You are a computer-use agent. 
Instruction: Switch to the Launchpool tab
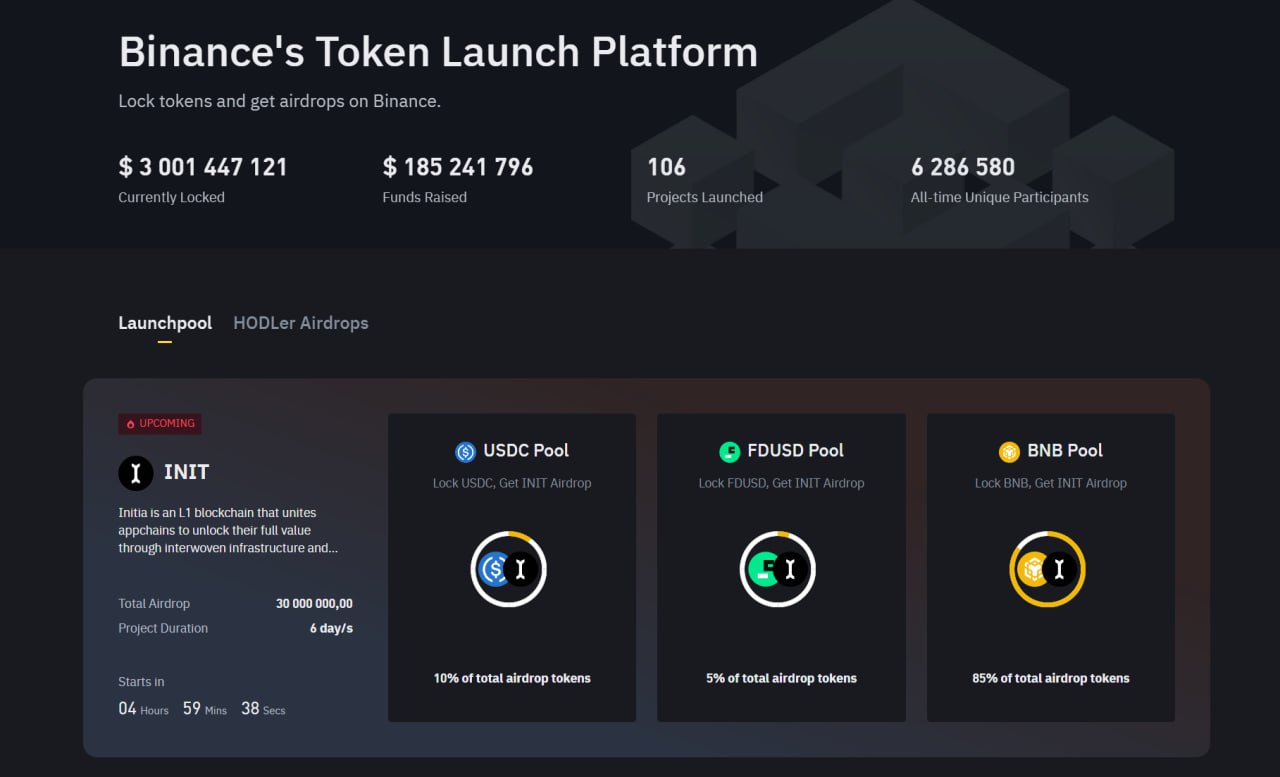click(165, 323)
